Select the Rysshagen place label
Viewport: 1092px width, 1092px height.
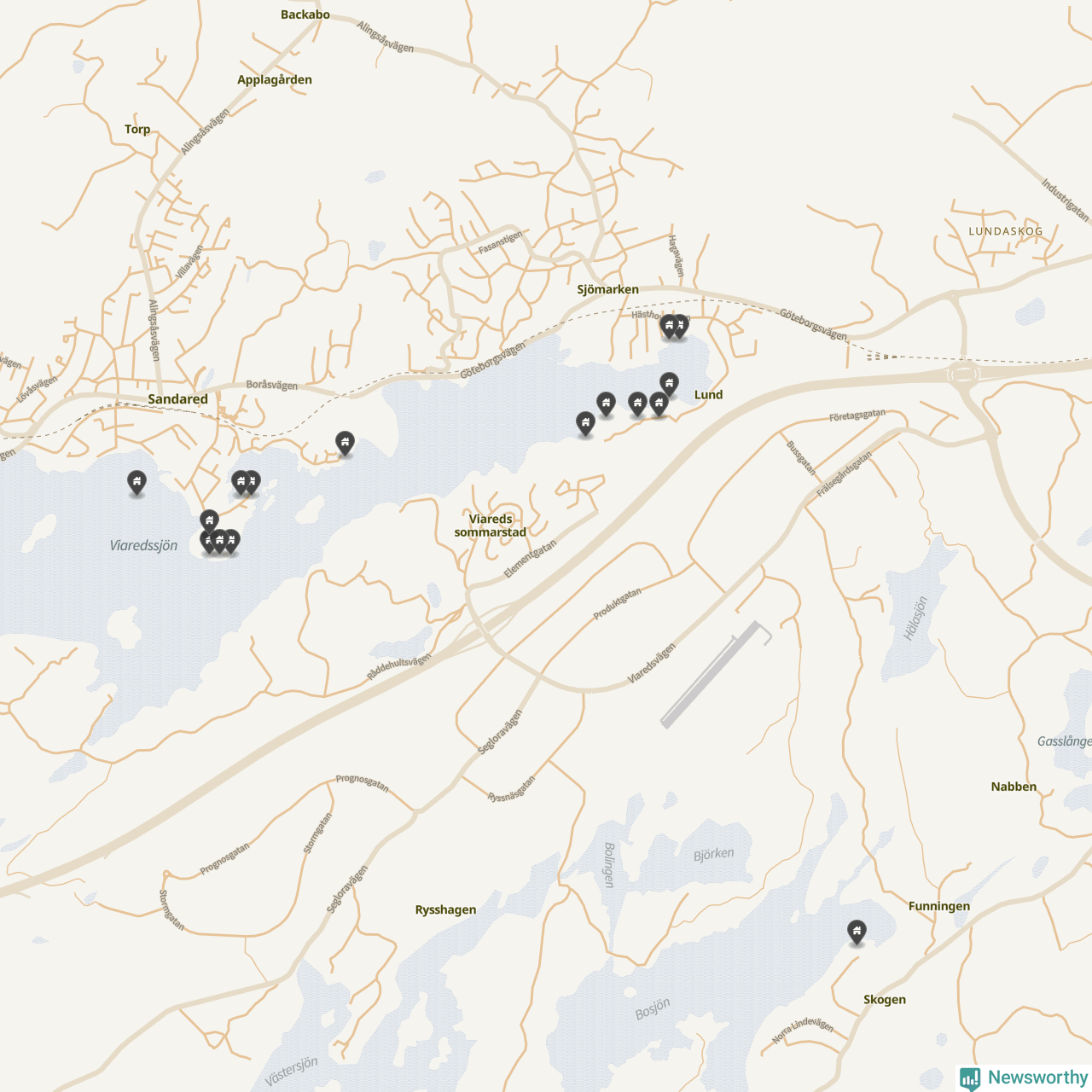445,910
